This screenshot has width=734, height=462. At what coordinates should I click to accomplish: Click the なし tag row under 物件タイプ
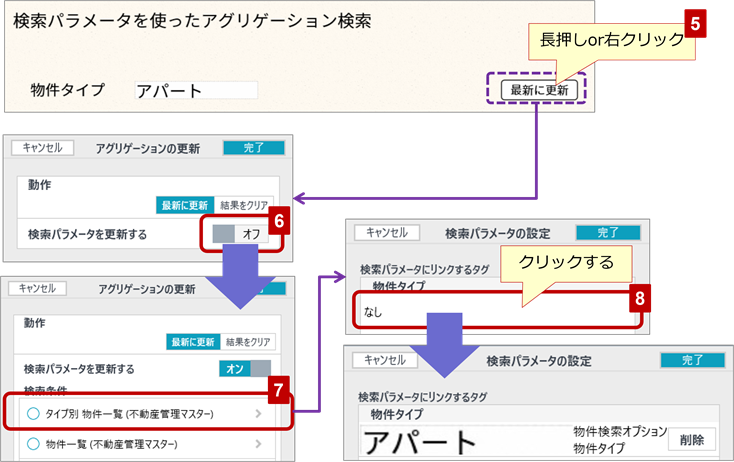497,311
